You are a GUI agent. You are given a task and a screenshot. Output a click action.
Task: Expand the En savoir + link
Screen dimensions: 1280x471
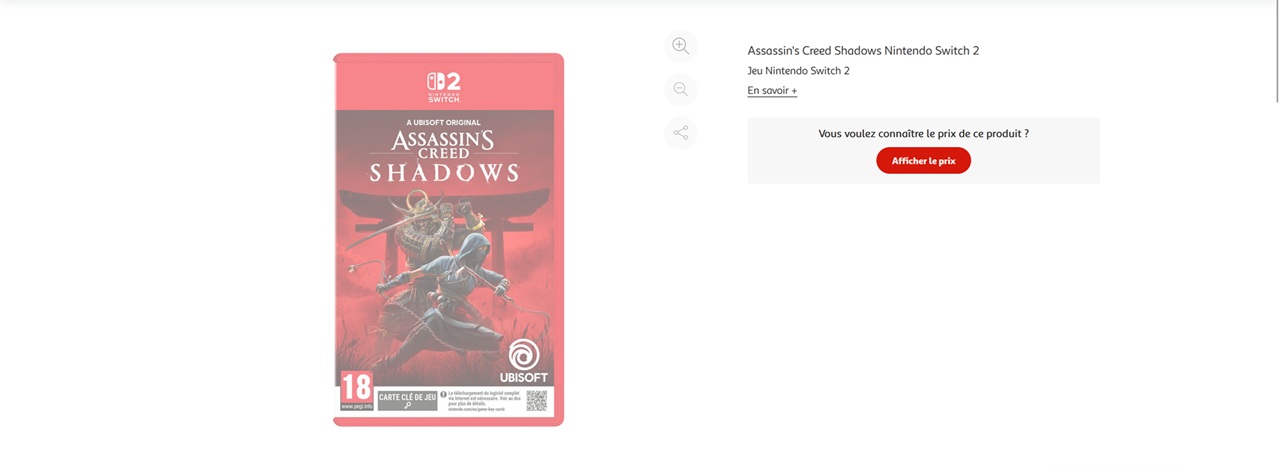click(x=772, y=91)
